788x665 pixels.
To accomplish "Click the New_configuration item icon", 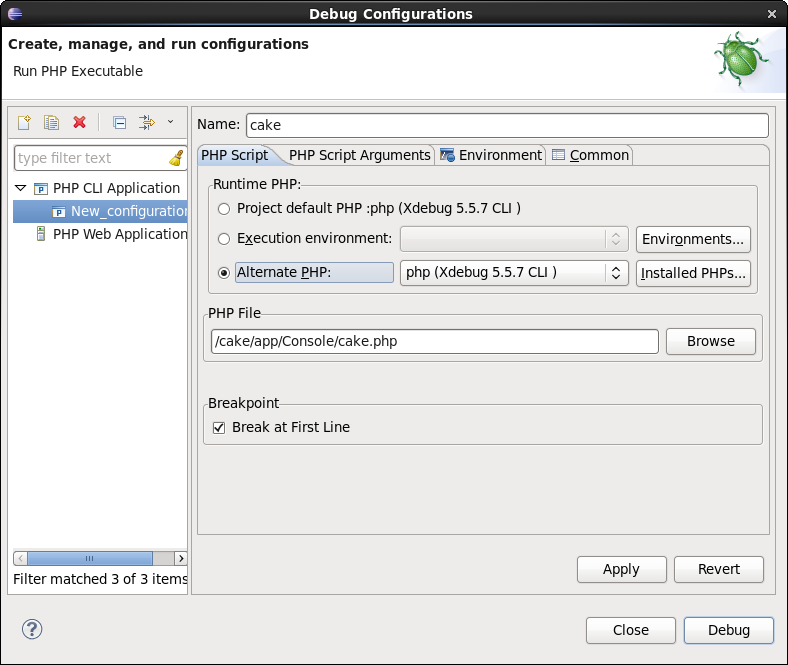I will coord(59,212).
